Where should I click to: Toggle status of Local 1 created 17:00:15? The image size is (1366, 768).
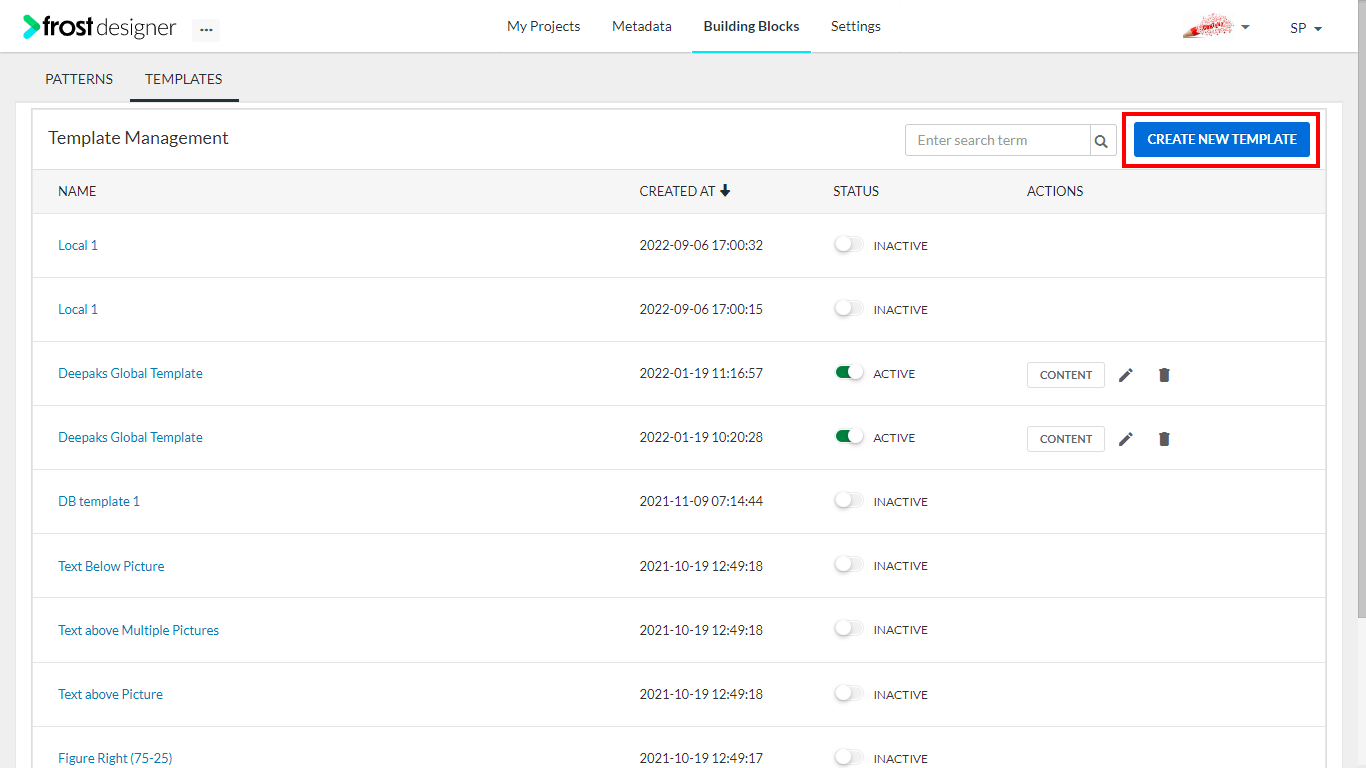click(849, 309)
